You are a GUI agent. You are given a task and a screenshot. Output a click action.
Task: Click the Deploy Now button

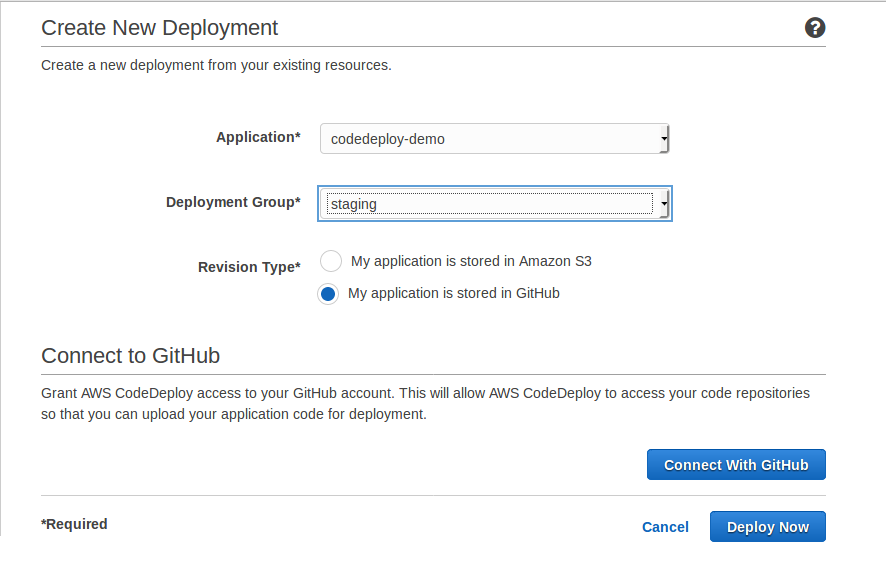[x=767, y=527]
